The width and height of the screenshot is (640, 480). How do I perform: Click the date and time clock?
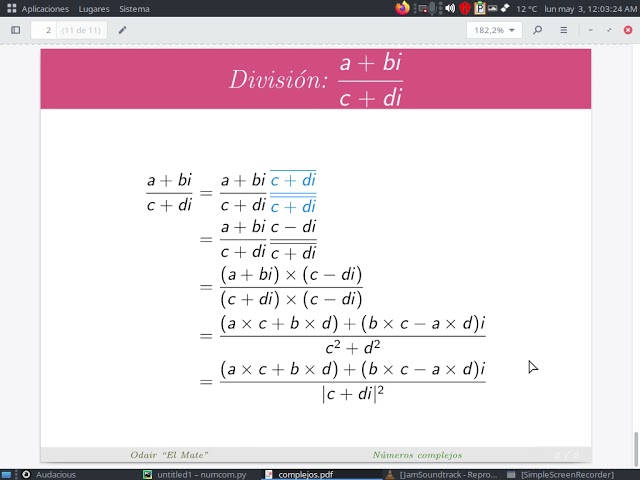coord(590,9)
